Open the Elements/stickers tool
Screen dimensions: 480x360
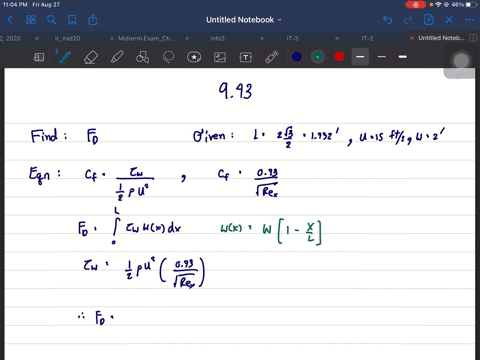click(x=194, y=57)
